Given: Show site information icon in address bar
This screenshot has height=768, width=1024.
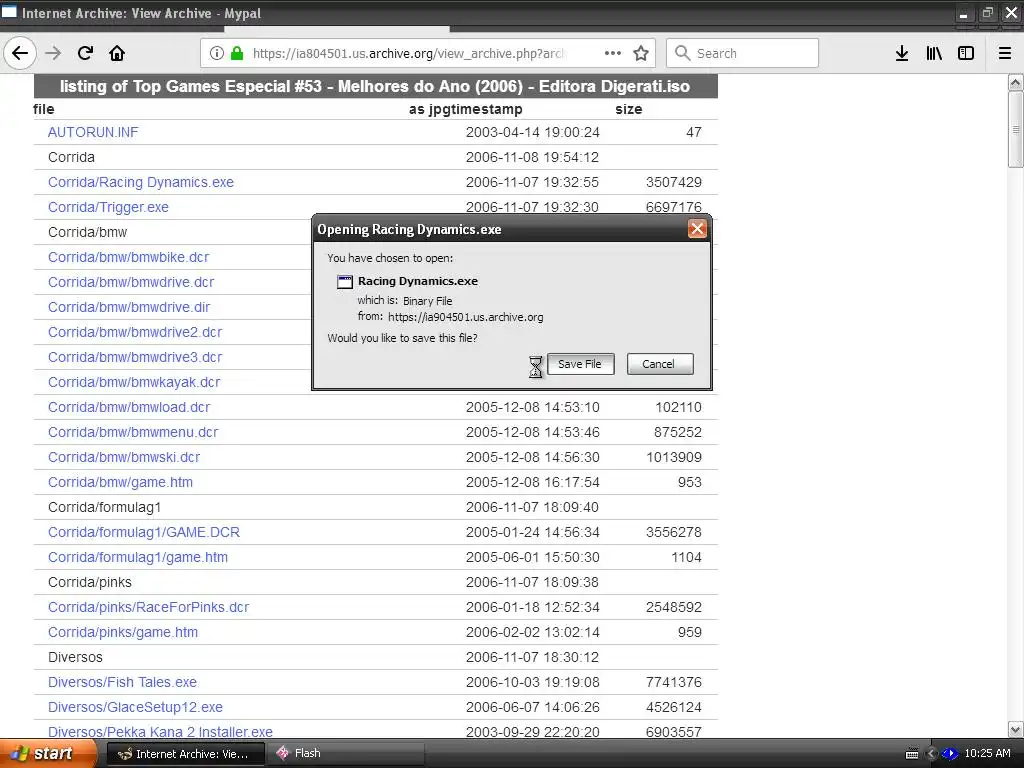Looking at the screenshot, I should click(x=217, y=54).
